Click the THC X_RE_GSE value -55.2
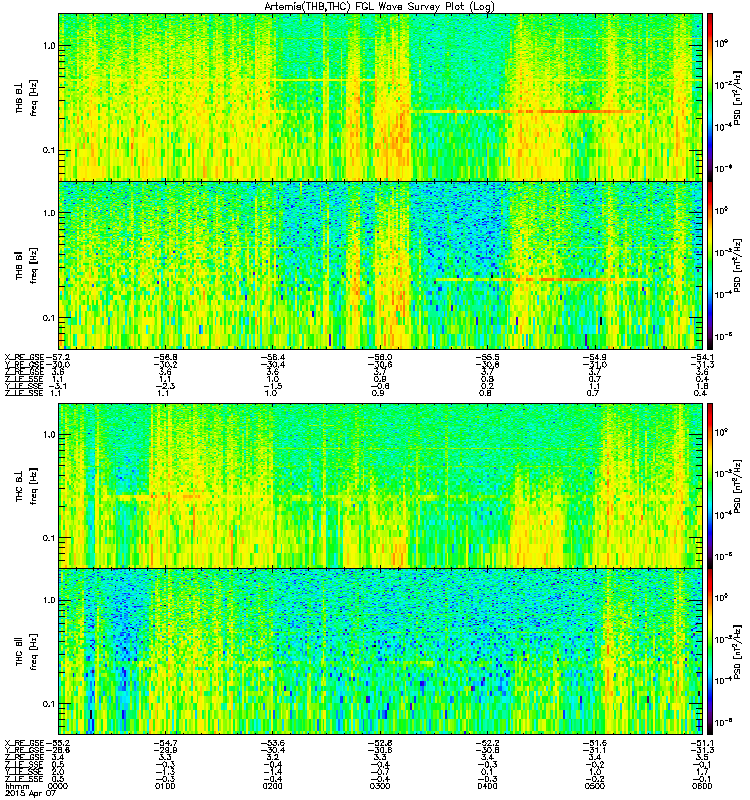Viewport: 750px width, 800px height. click(57, 743)
